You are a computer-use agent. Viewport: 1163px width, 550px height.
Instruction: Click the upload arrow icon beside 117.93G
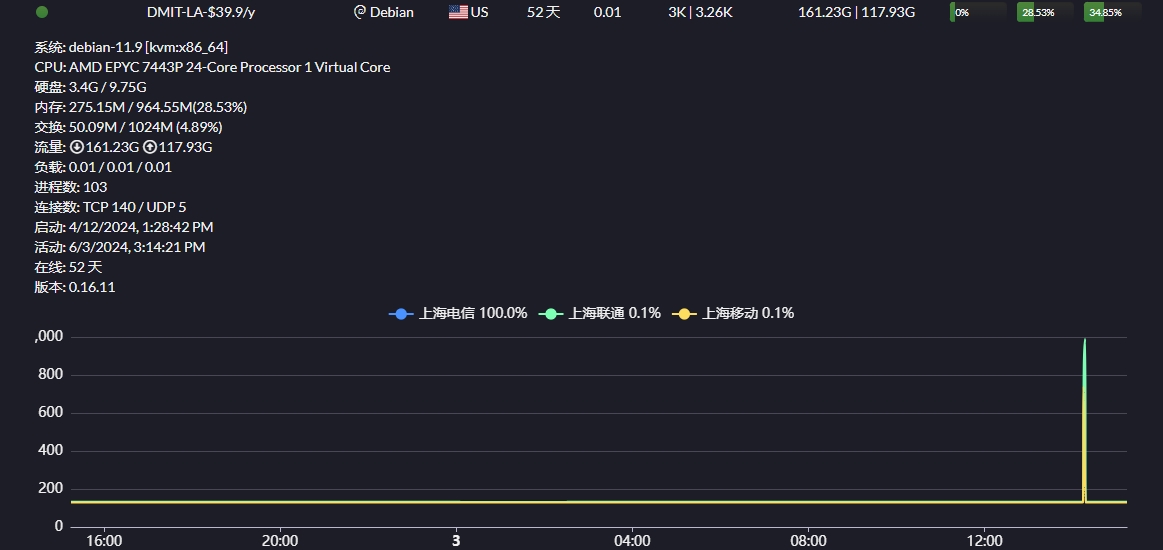tap(150, 147)
